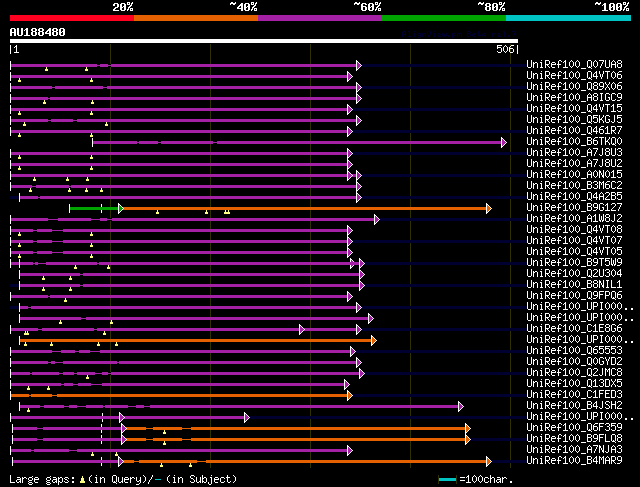The width and height of the screenshot is (640, 487).
Task: Click the ~100% scale label
Action: 611,7
